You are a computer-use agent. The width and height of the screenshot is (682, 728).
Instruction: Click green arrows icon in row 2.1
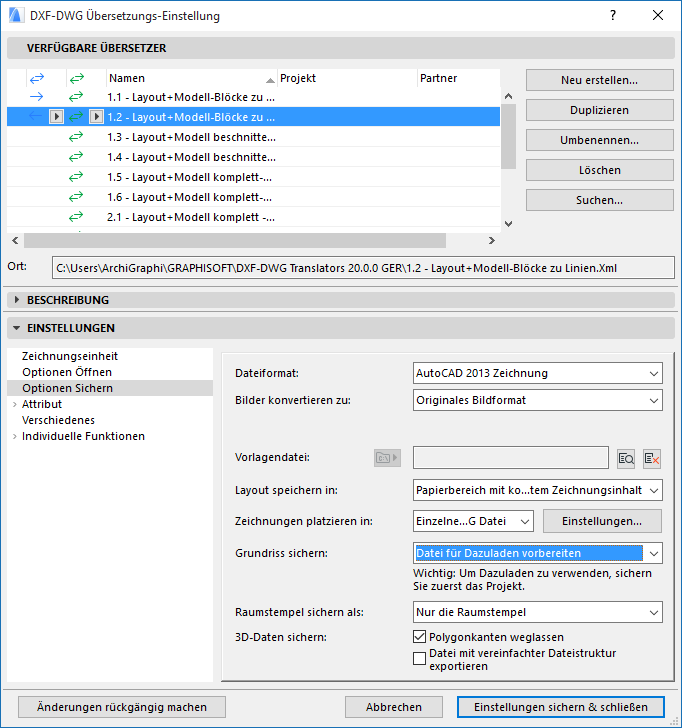(x=76, y=217)
